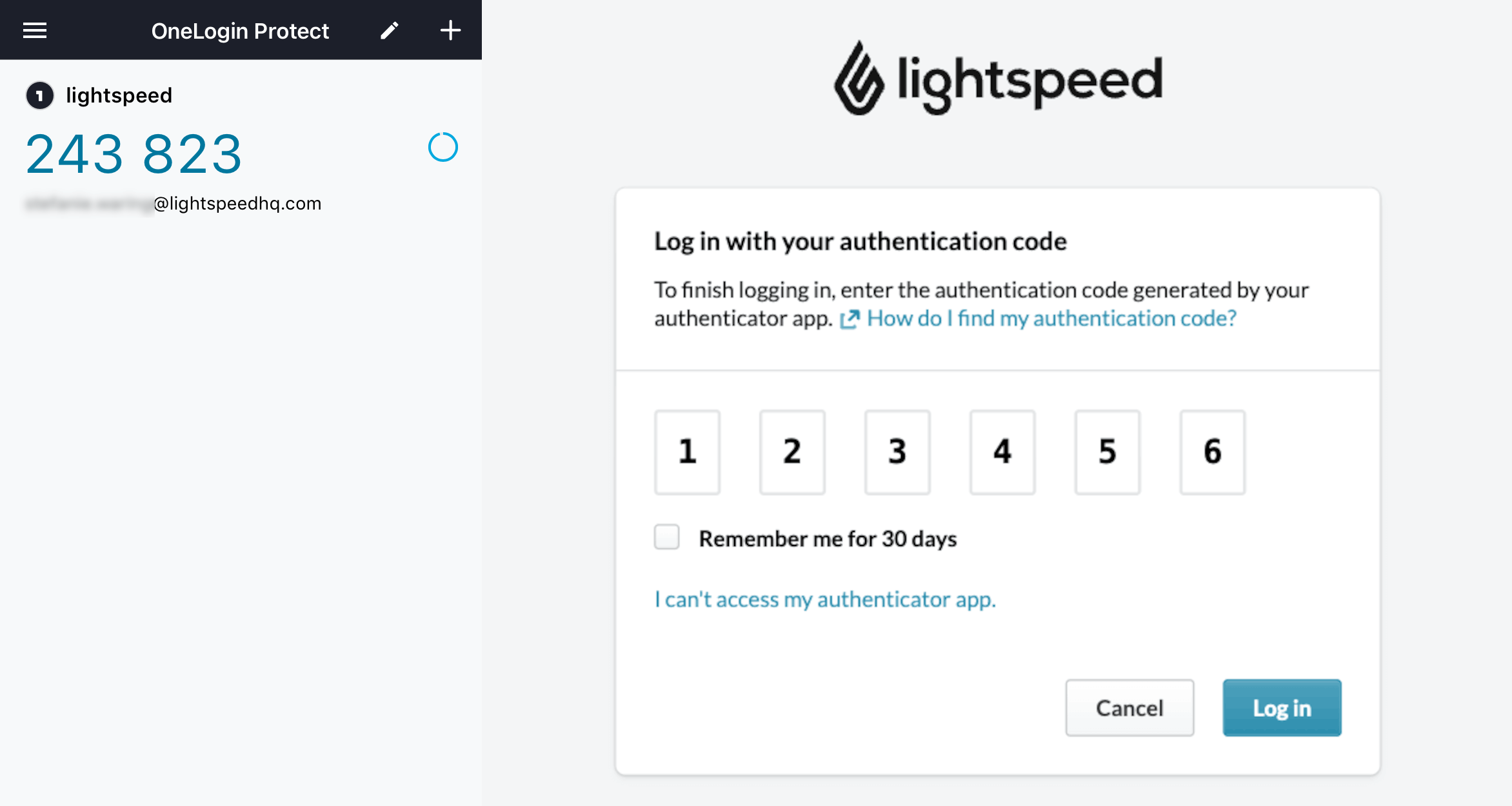Click the first authentication code box
Image resolution: width=1512 pixels, height=806 pixels.
(x=686, y=451)
